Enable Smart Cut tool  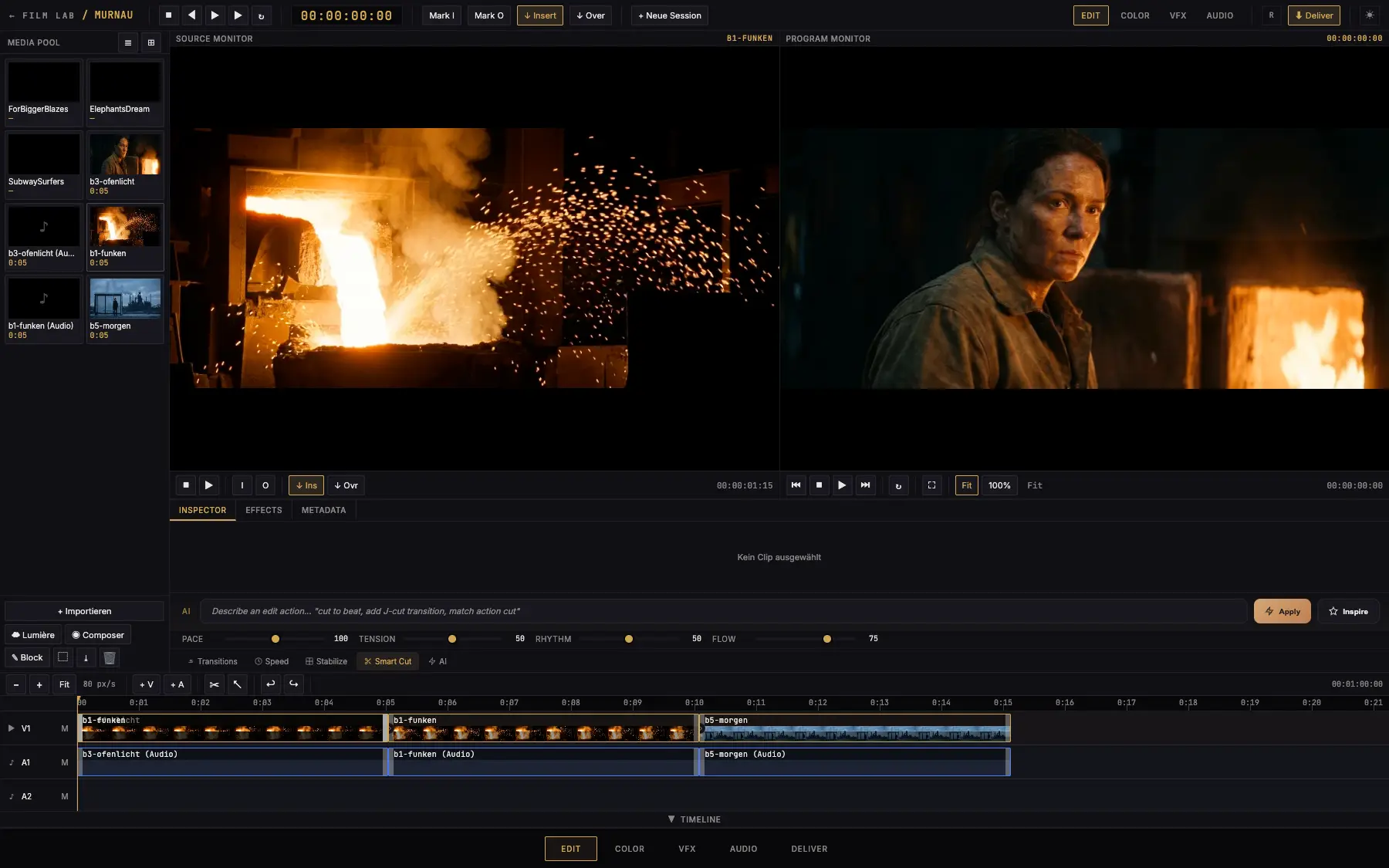tap(387, 661)
